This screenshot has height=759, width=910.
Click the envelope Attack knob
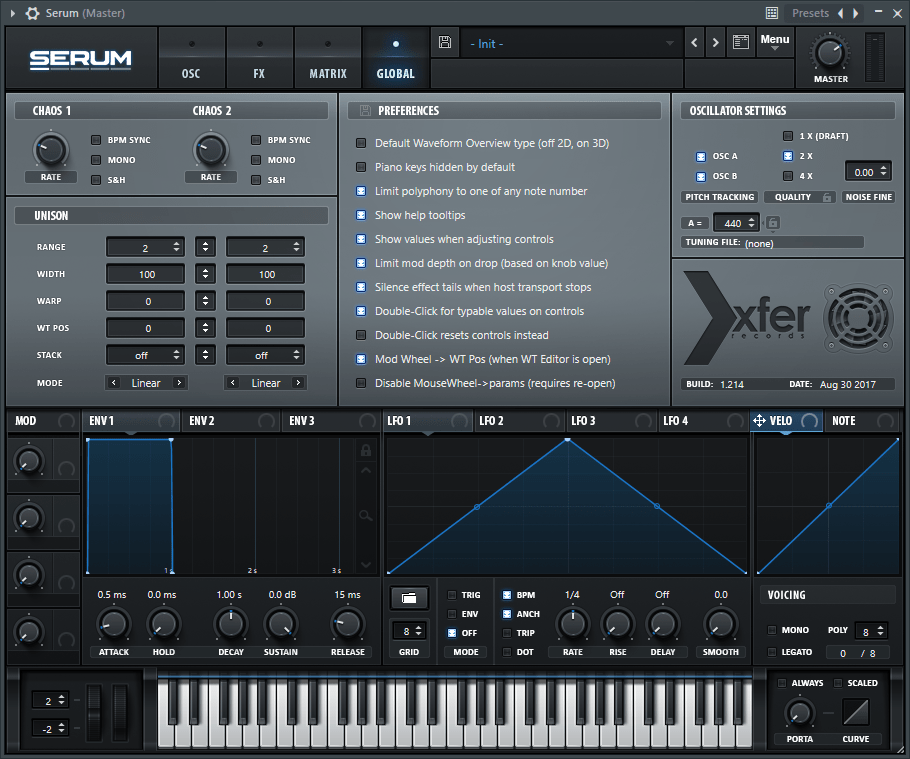tap(114, 624)
